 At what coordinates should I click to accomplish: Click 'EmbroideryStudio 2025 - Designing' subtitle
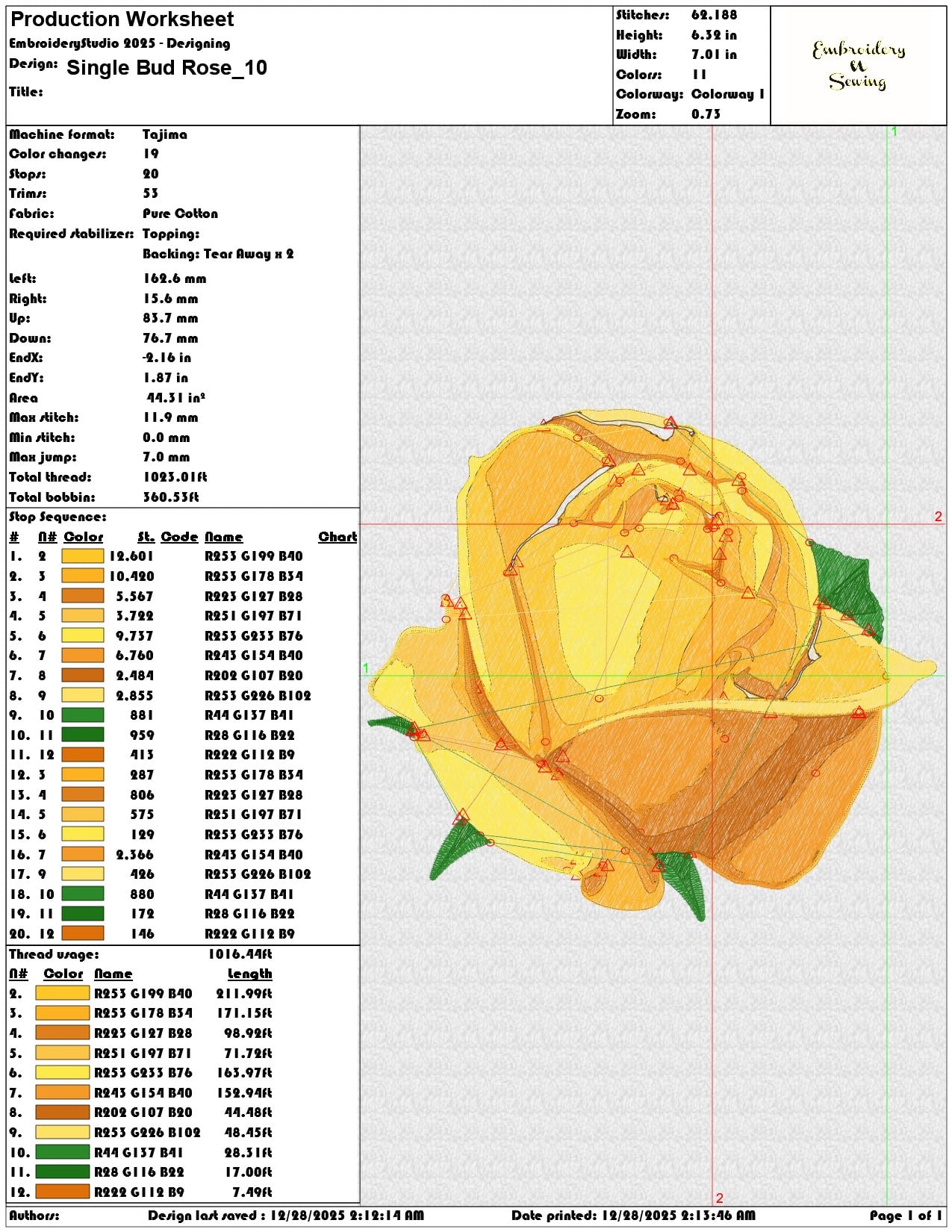[119, 43]
